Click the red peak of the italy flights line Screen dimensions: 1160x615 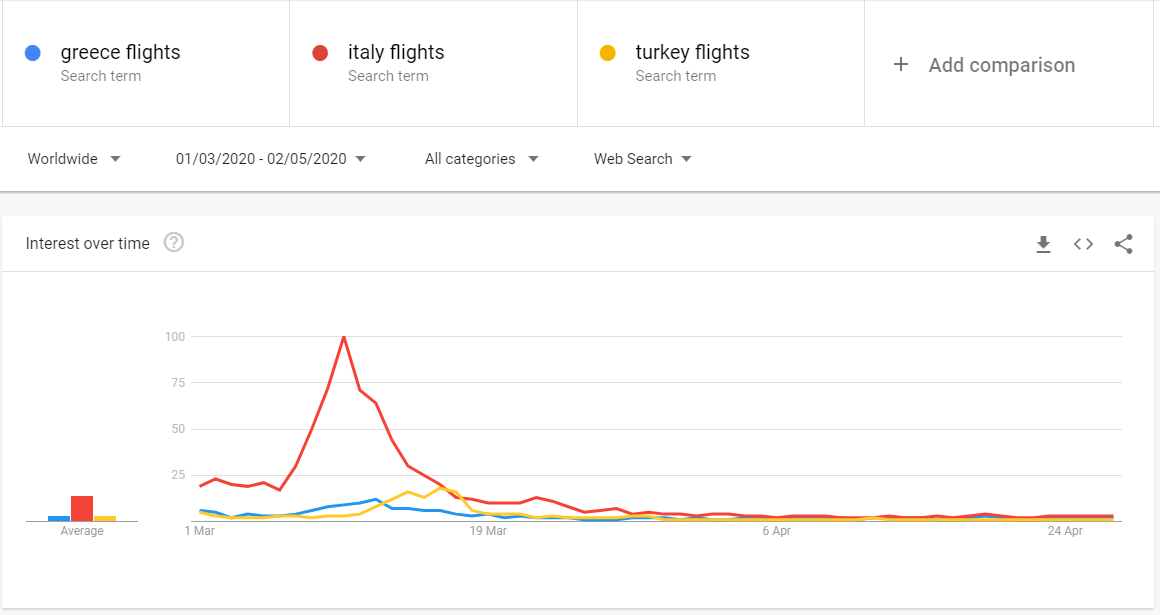point(344,337)
